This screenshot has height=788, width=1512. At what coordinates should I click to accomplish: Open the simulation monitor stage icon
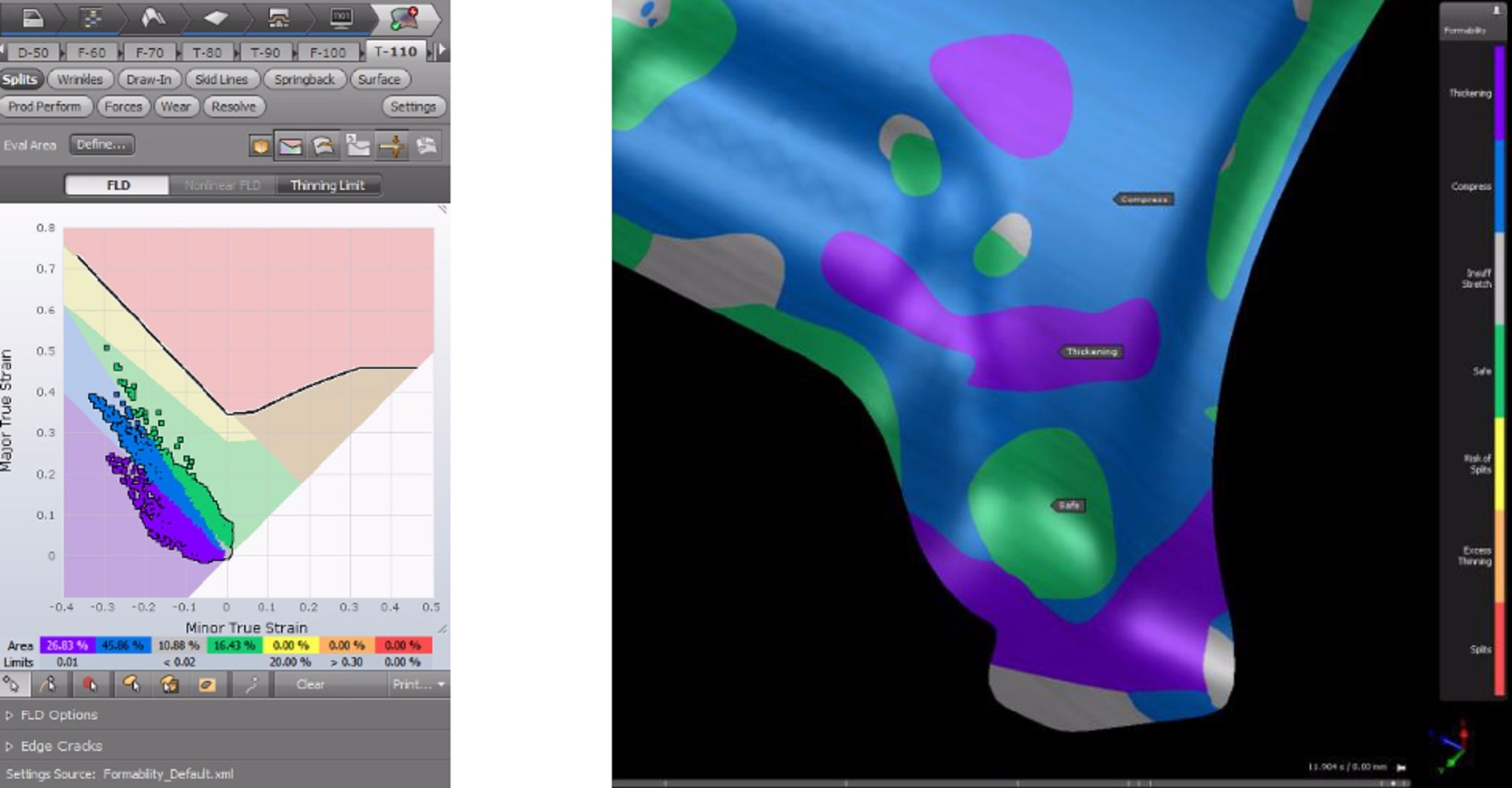pos(341,17)
